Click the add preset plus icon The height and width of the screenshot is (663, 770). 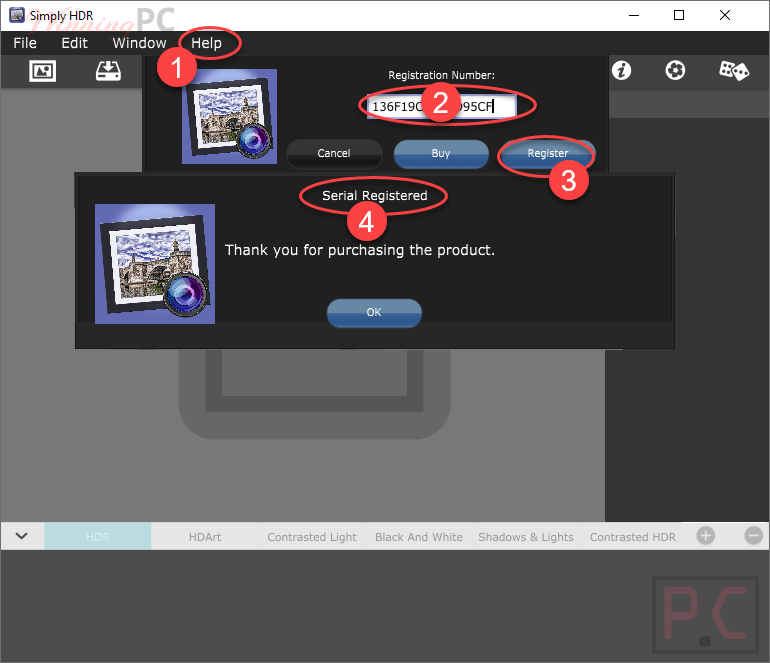coord(706,535)
